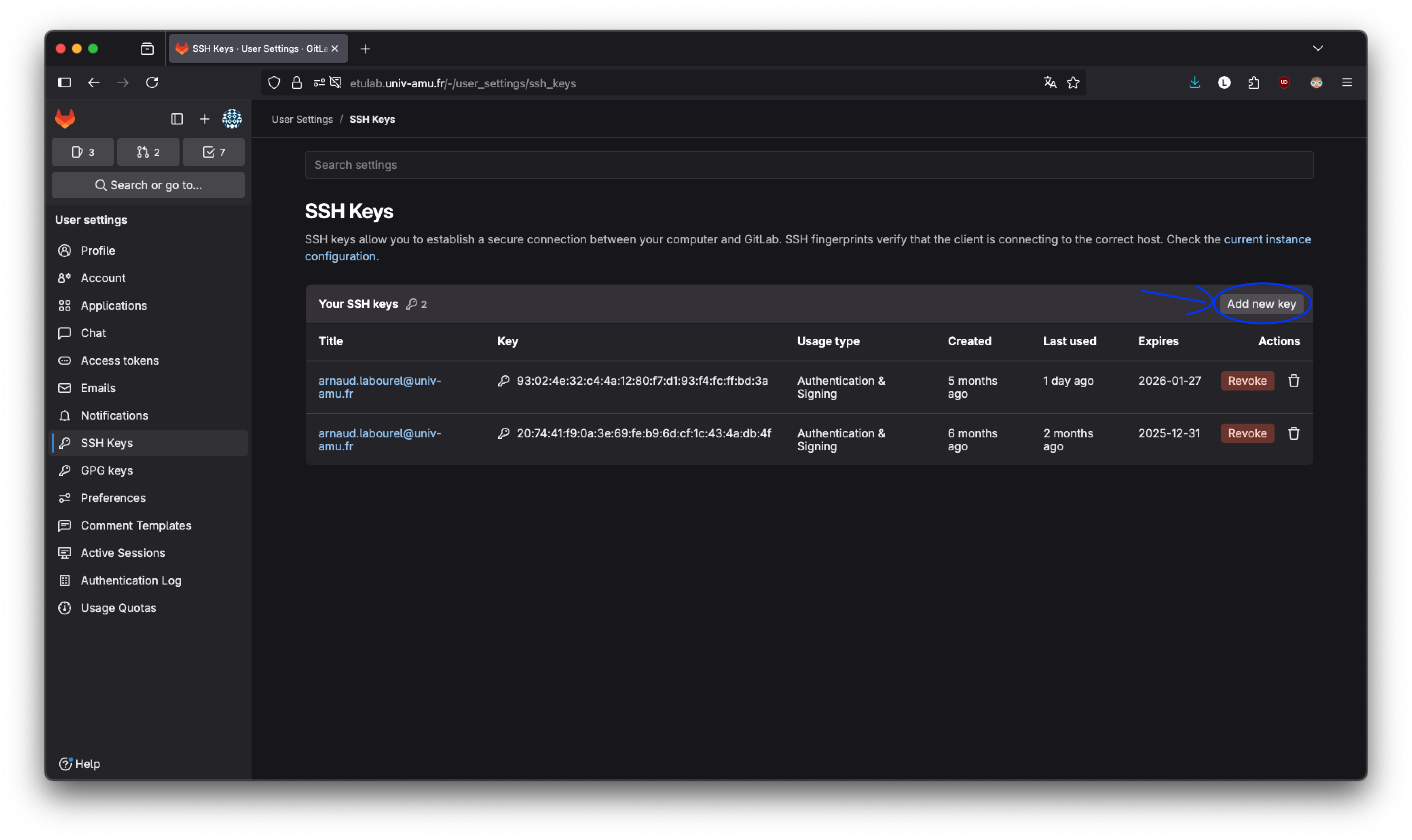Create new item with the plus icon
This screenshot has width=1412, height=840.
(204, 119)
